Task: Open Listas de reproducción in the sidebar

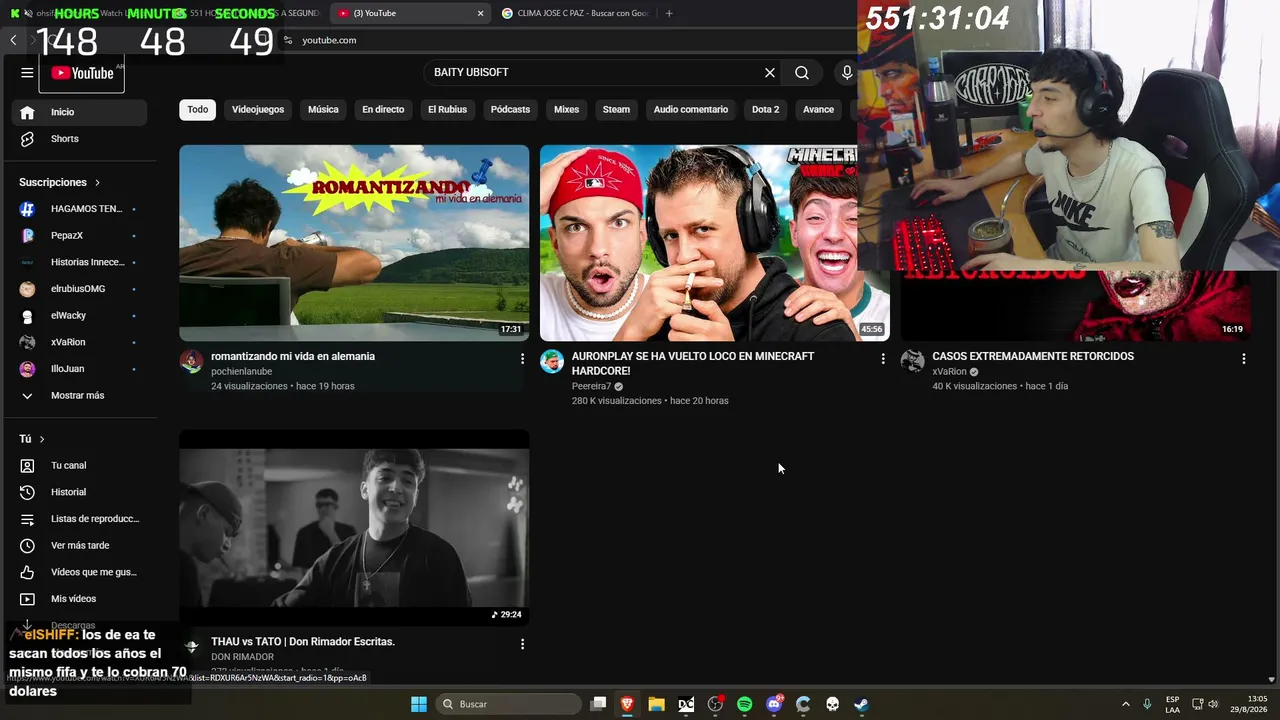Action: point(79,519)
